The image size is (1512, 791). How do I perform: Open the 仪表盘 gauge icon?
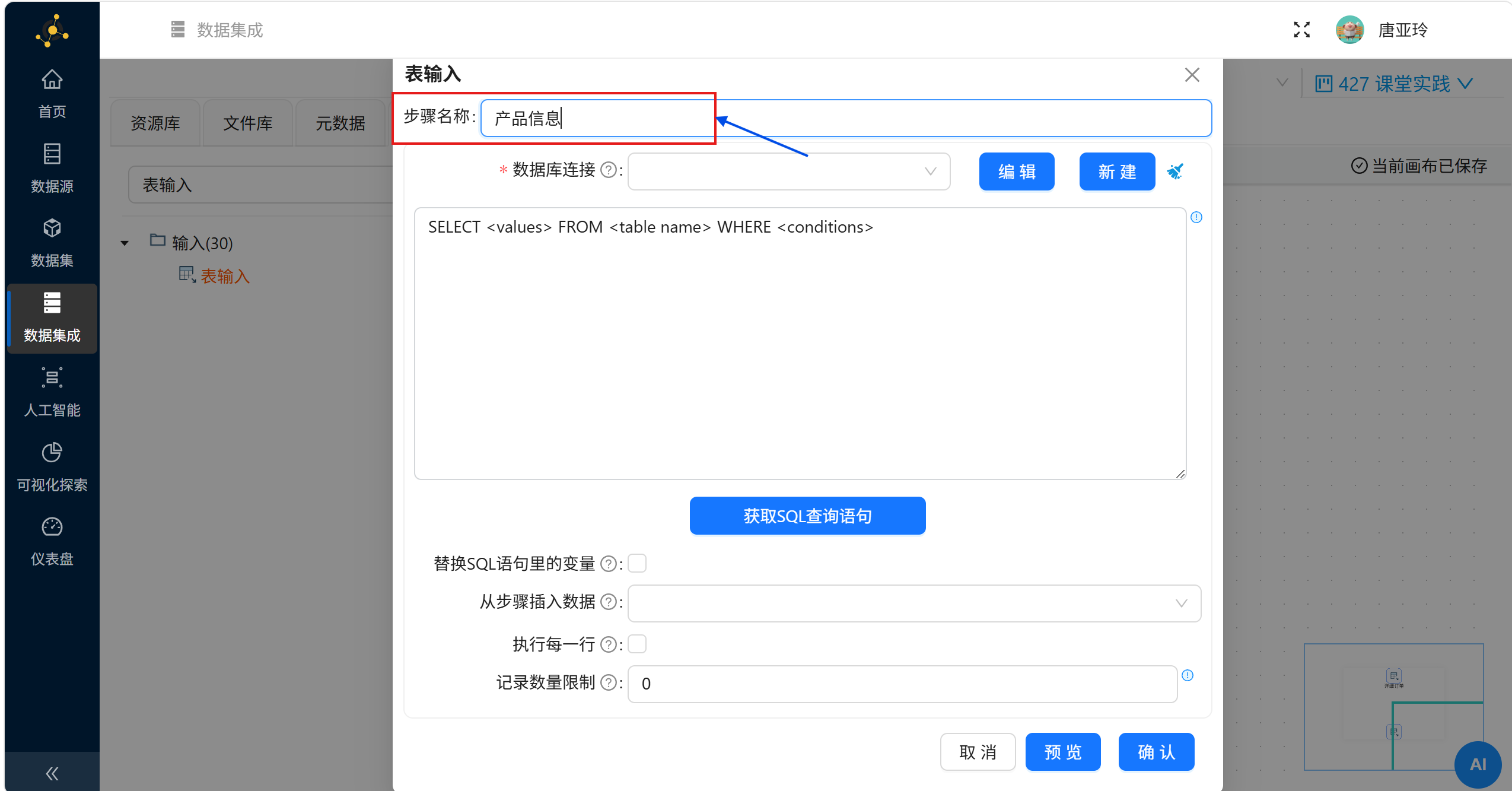[x=52, y=527]
